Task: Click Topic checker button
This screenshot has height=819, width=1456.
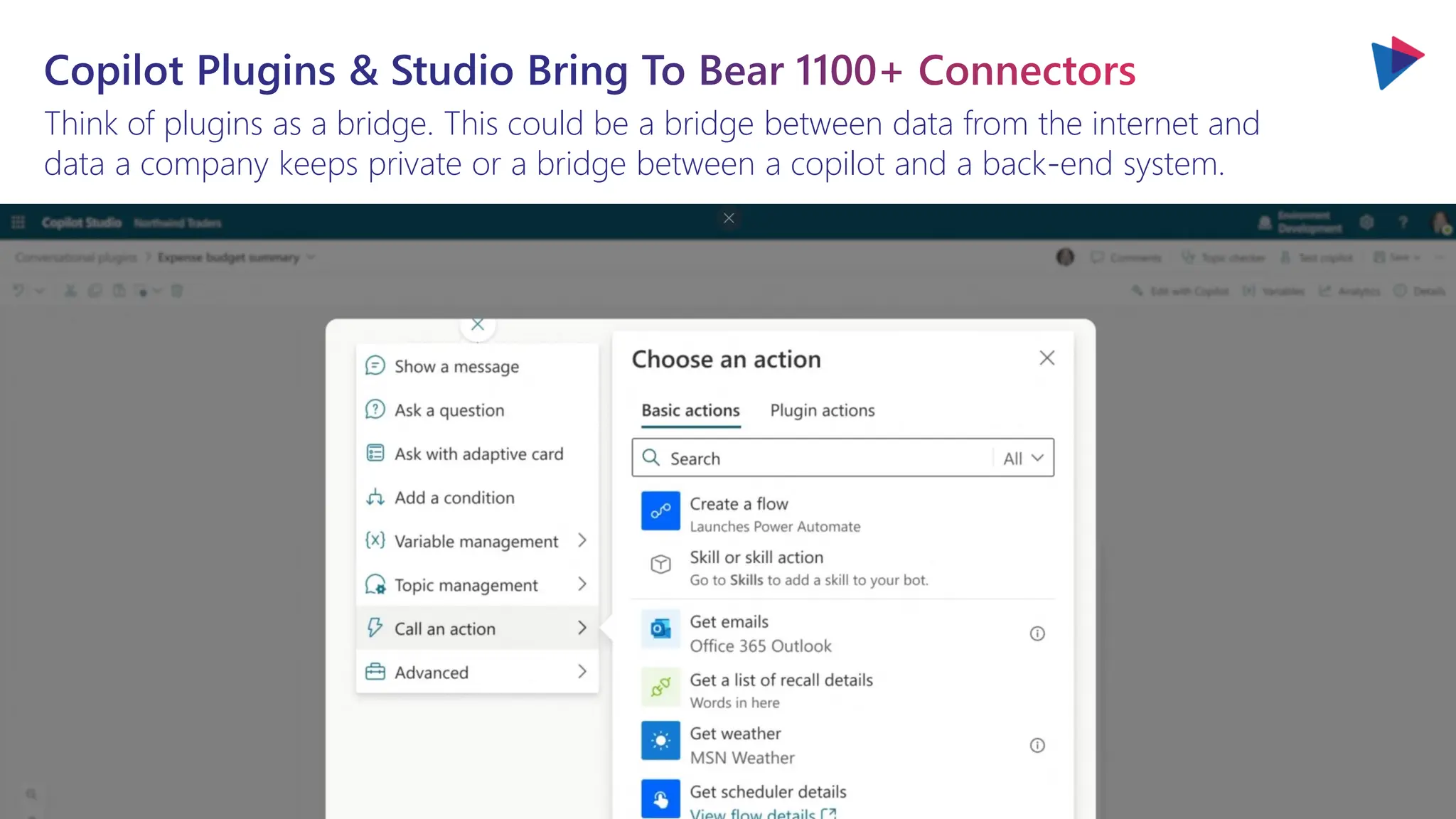Action: pos(1224,257)
